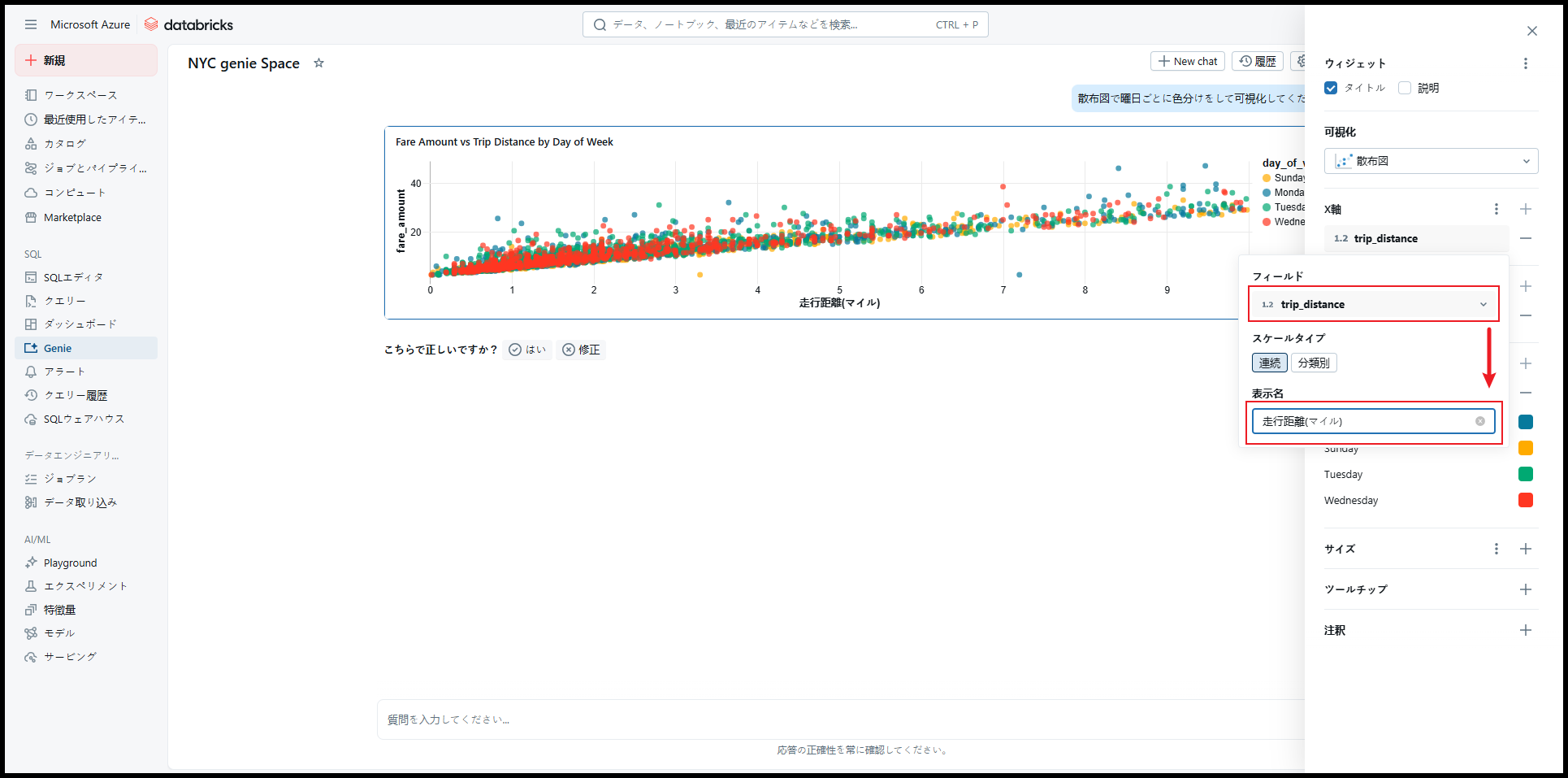Viewport: 1568px width, 778px height.
Task: Open SQLエディタ in the sidebar
Action: coord(73,277)
